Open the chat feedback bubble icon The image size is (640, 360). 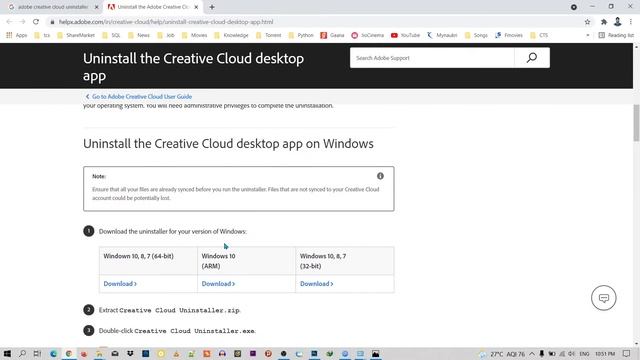pos(604,298)
